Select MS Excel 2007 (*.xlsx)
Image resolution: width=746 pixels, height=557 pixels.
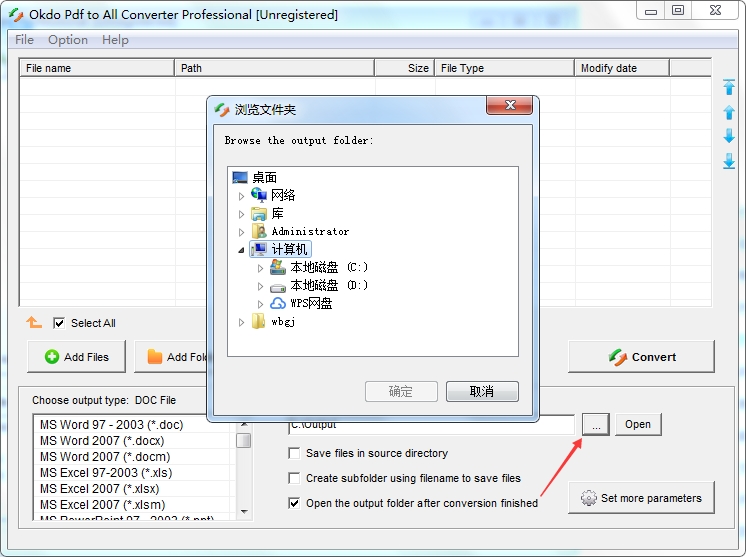coord(99,489)
